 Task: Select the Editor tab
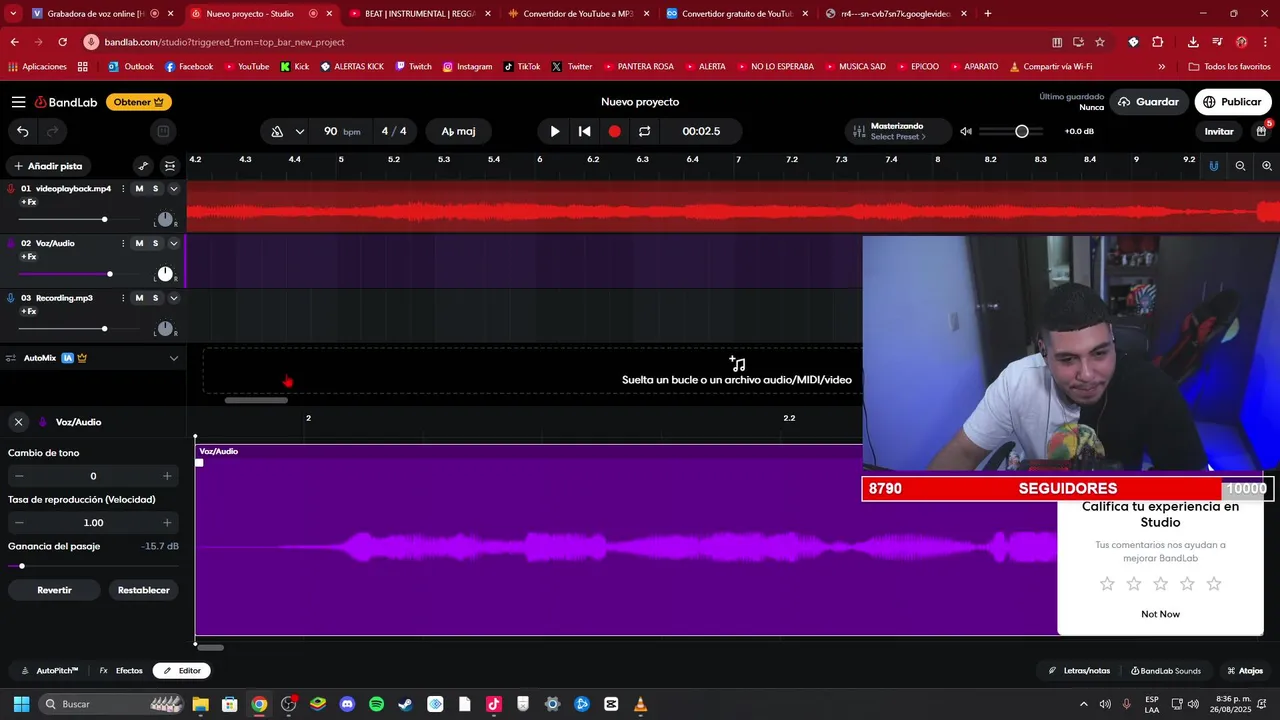pyautogui.click(x=182, y=671)
